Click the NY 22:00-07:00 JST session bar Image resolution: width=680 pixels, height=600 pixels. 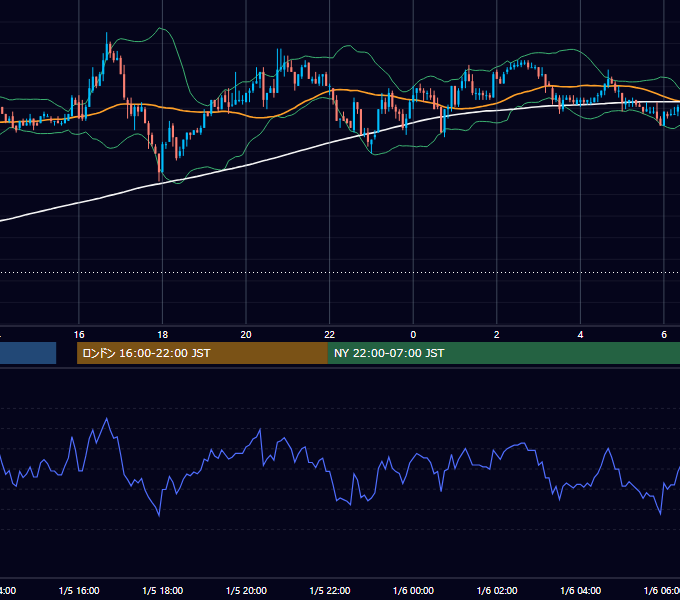point(504,353)
